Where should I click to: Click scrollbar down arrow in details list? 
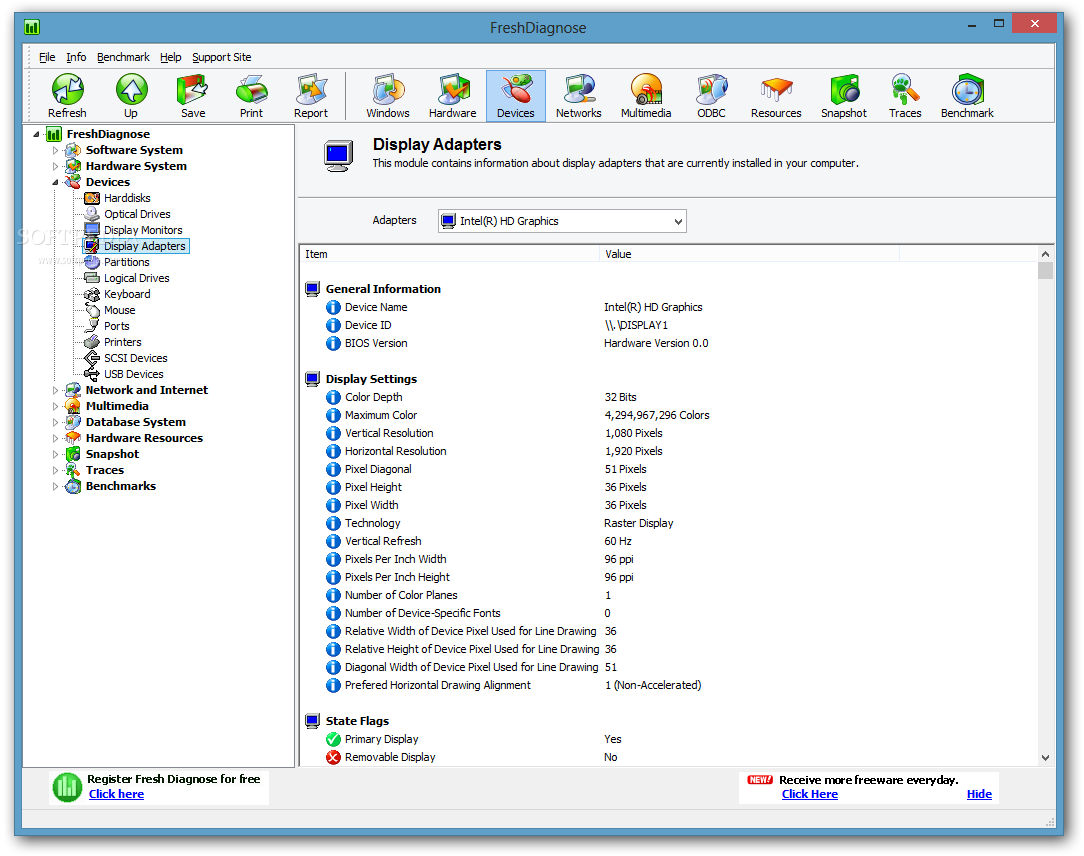click(x=1045, y=758)
